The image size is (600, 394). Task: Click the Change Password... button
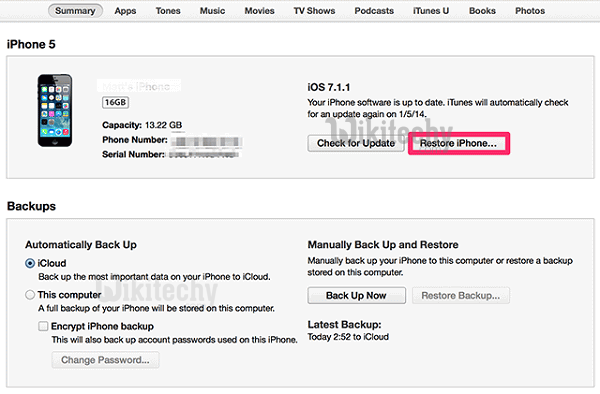[x=105, y=360]
